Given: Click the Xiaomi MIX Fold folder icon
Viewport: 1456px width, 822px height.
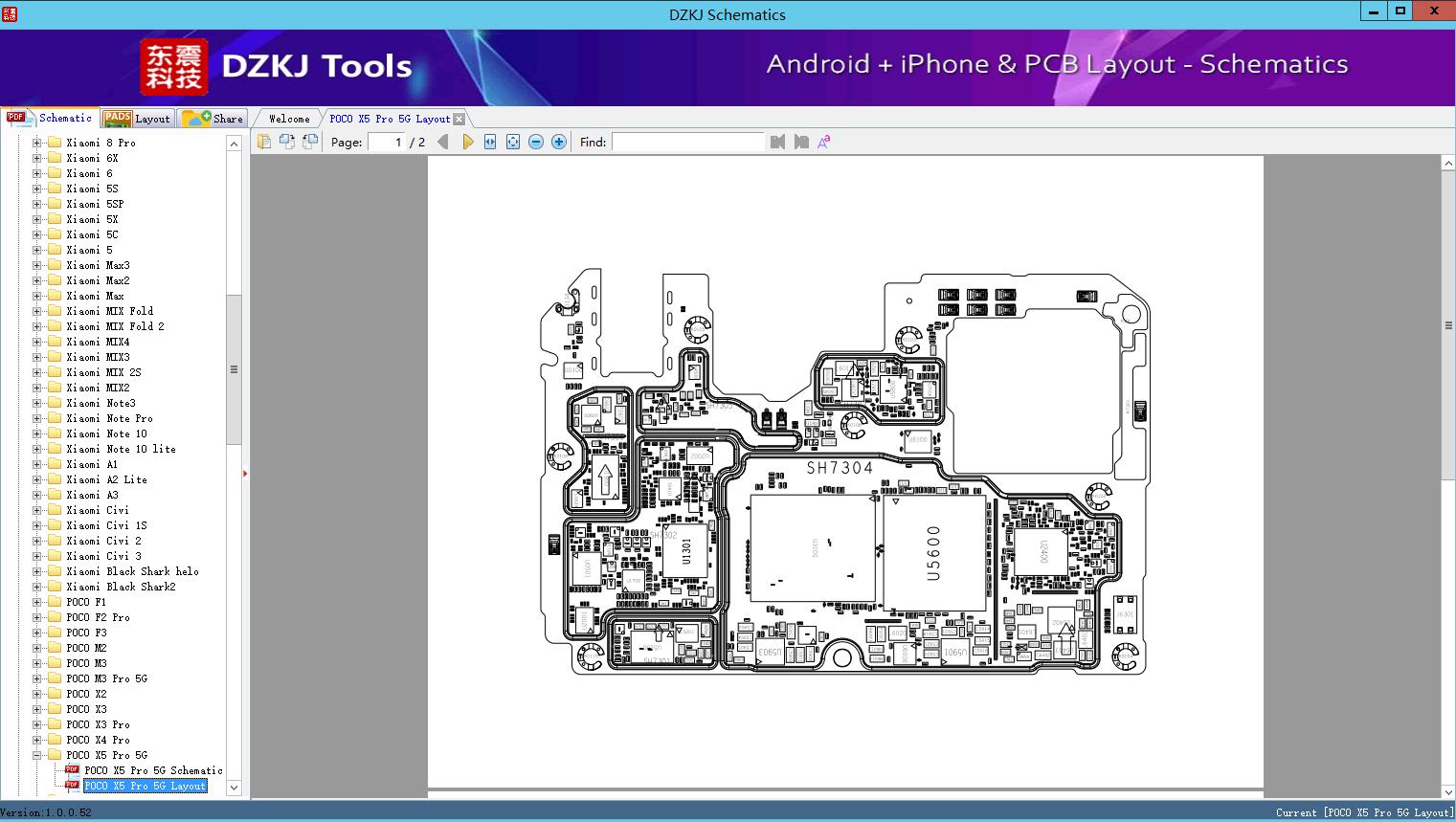Looking at the screenshot, I should pyautogui.click(x=55, y=311).
